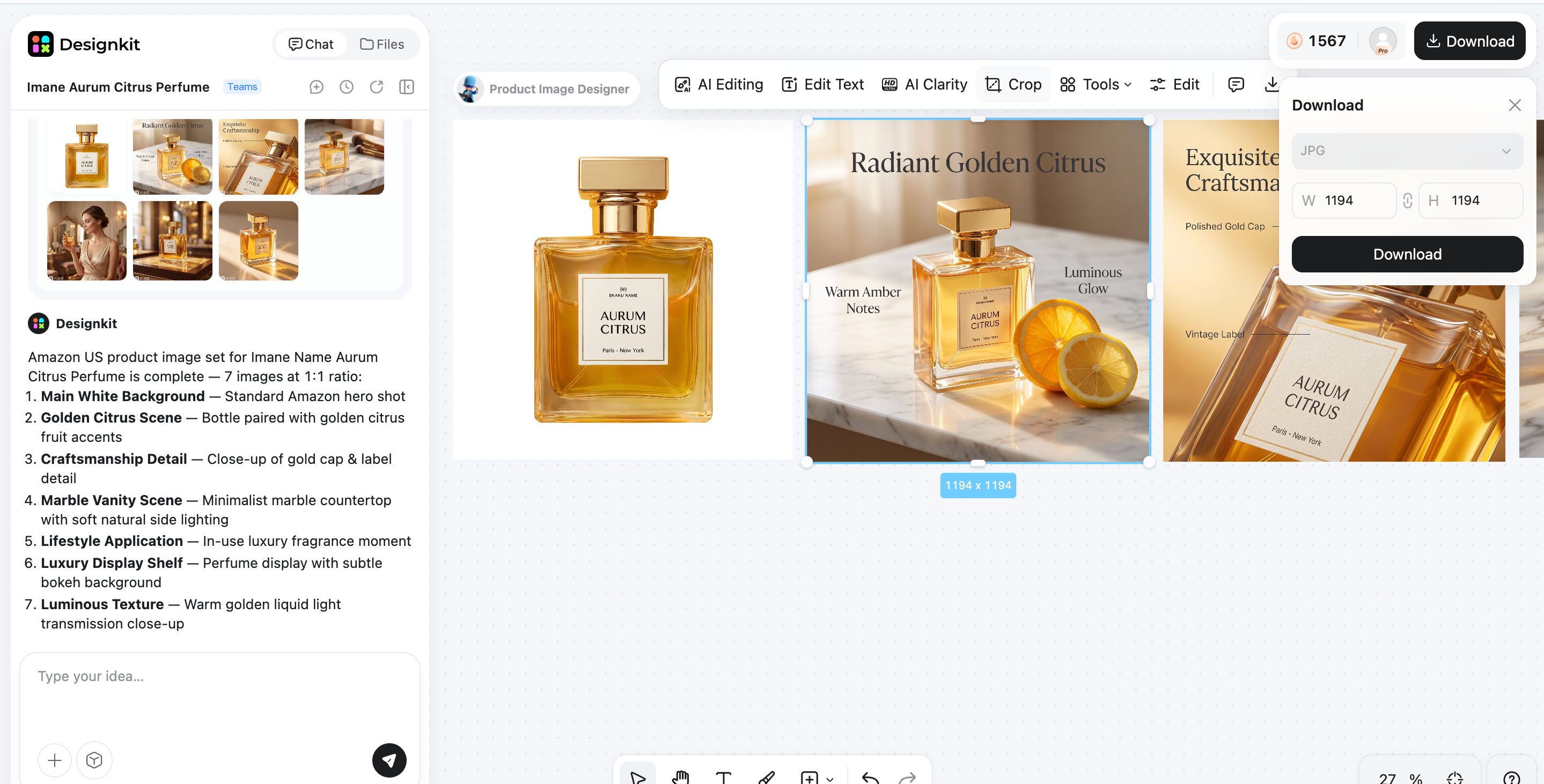Viewport: 1544px width, 784px height.
Task: Select the white background perfume canvas image
Action: (623, 290)
